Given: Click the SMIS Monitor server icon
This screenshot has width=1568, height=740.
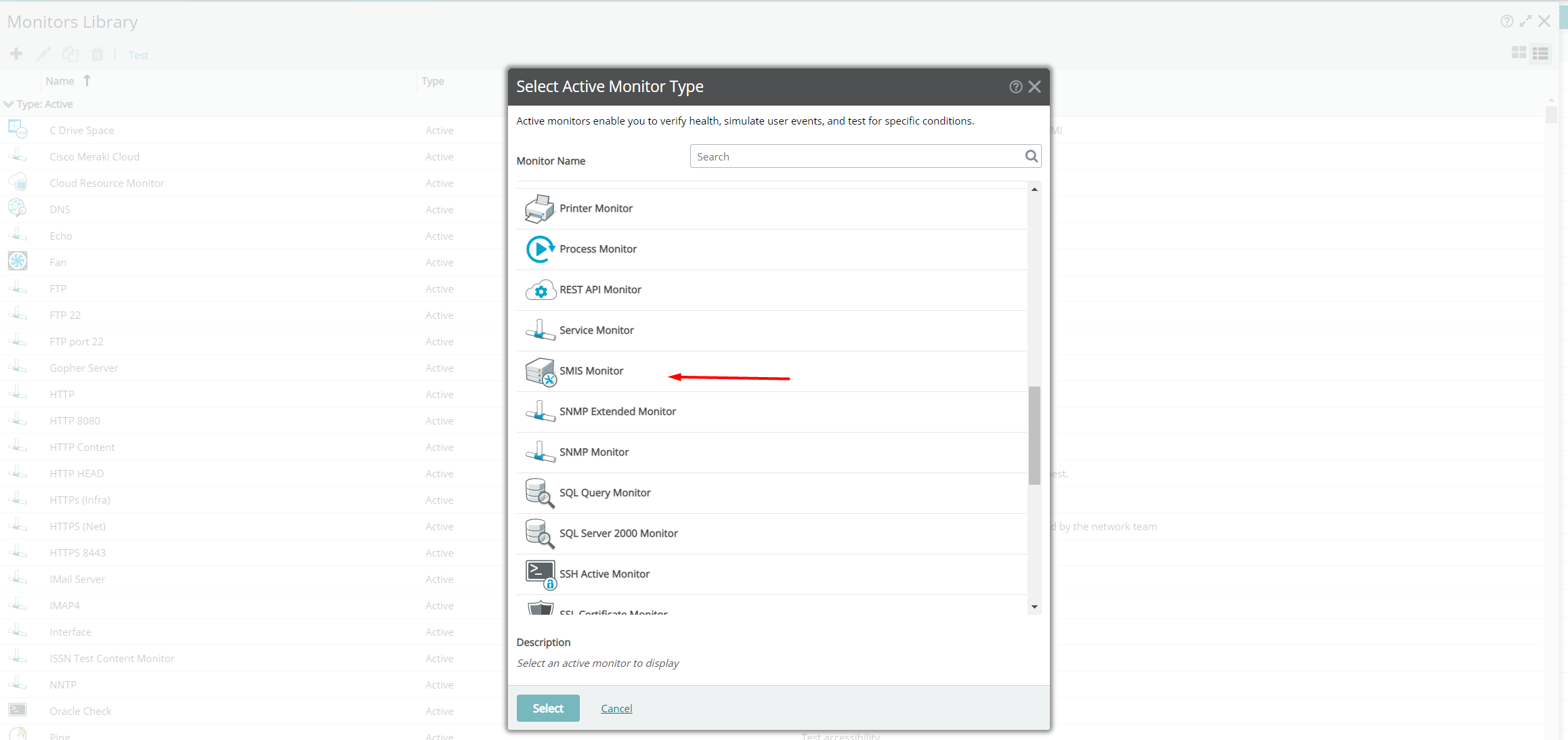Looking at the screenshot, I should (541, 372).
